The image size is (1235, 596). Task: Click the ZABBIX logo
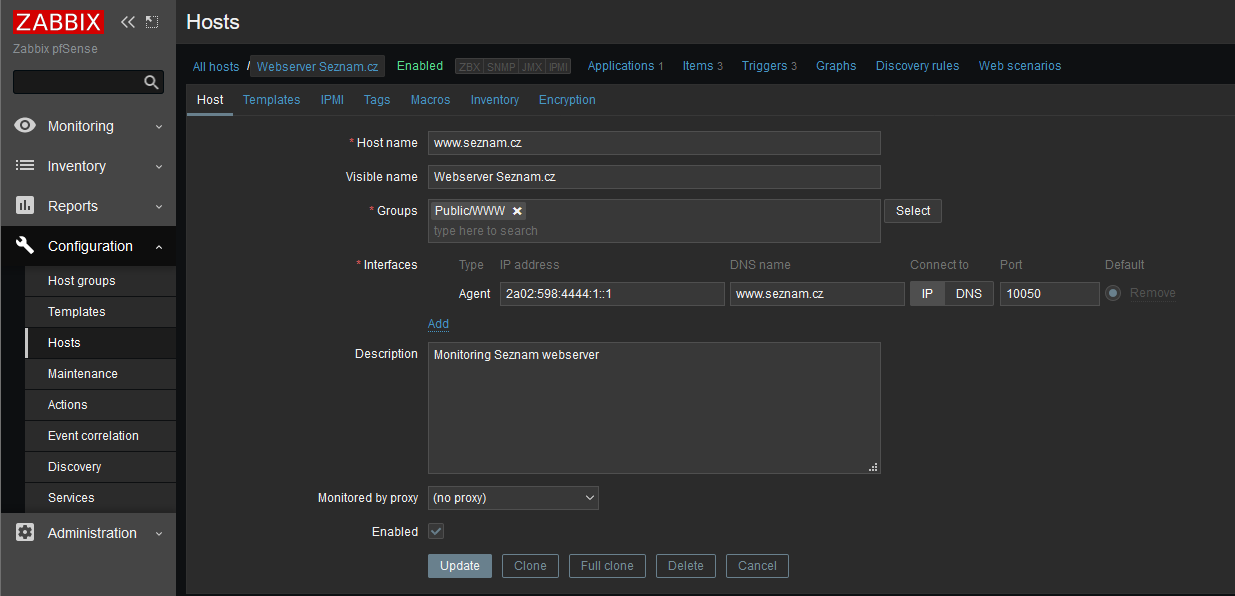click(x=58, y=22)
